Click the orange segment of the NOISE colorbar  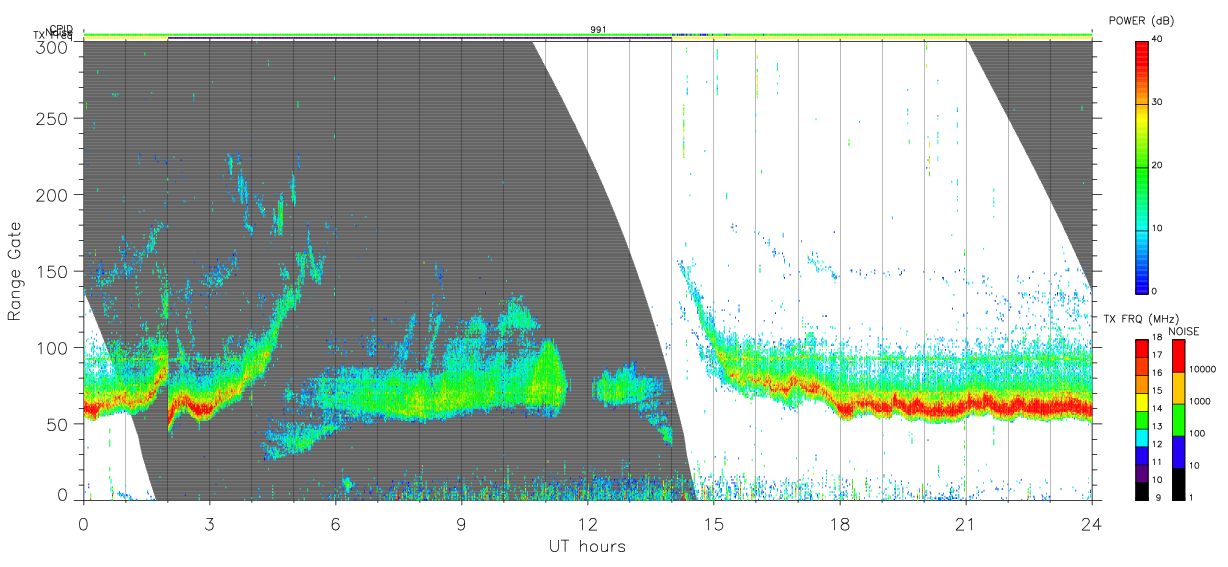click(x=1177, y=386)
